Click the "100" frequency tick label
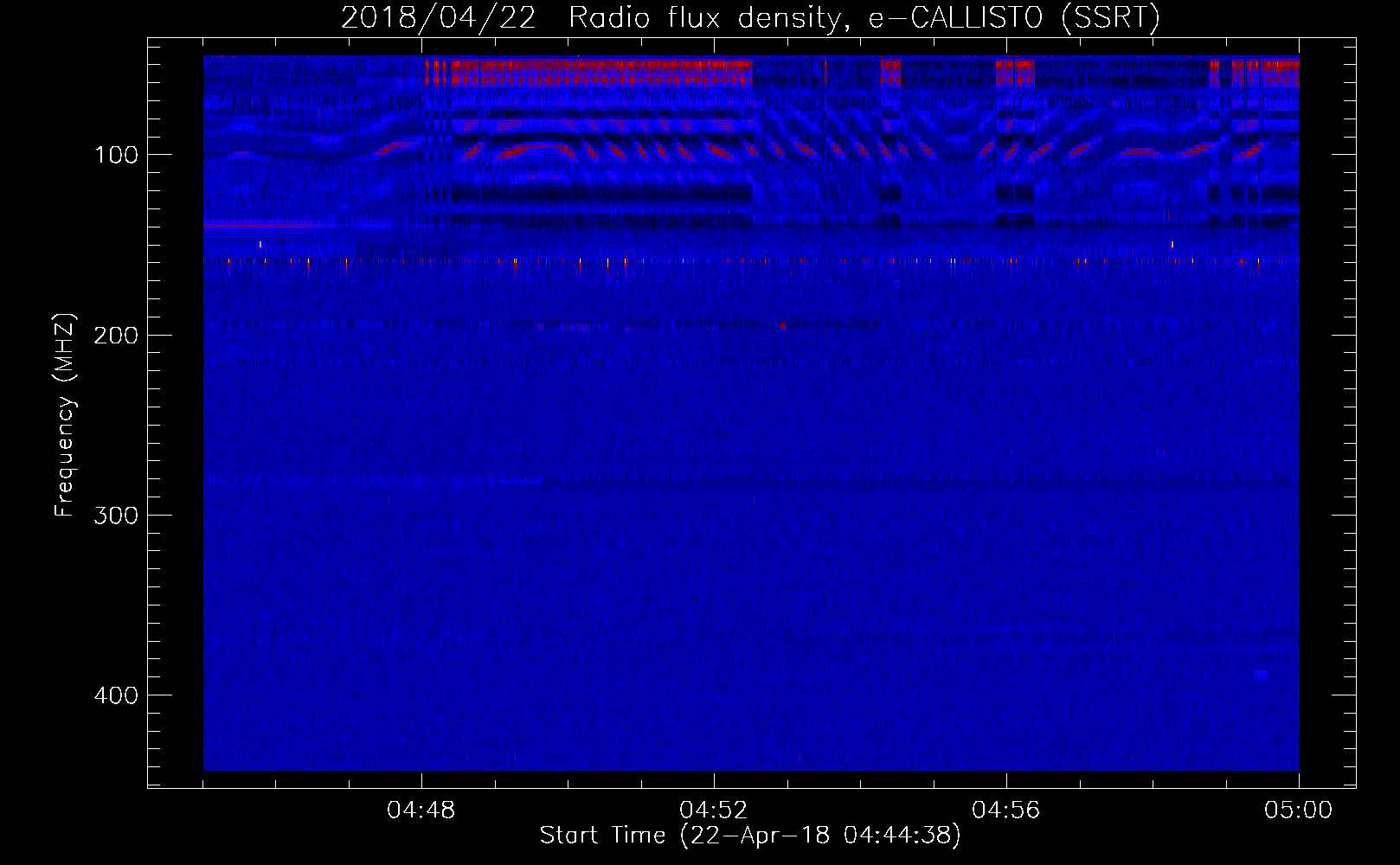The width and height of the screenshot is (1400, 865). pyautogui.click(x=117, y=156)
